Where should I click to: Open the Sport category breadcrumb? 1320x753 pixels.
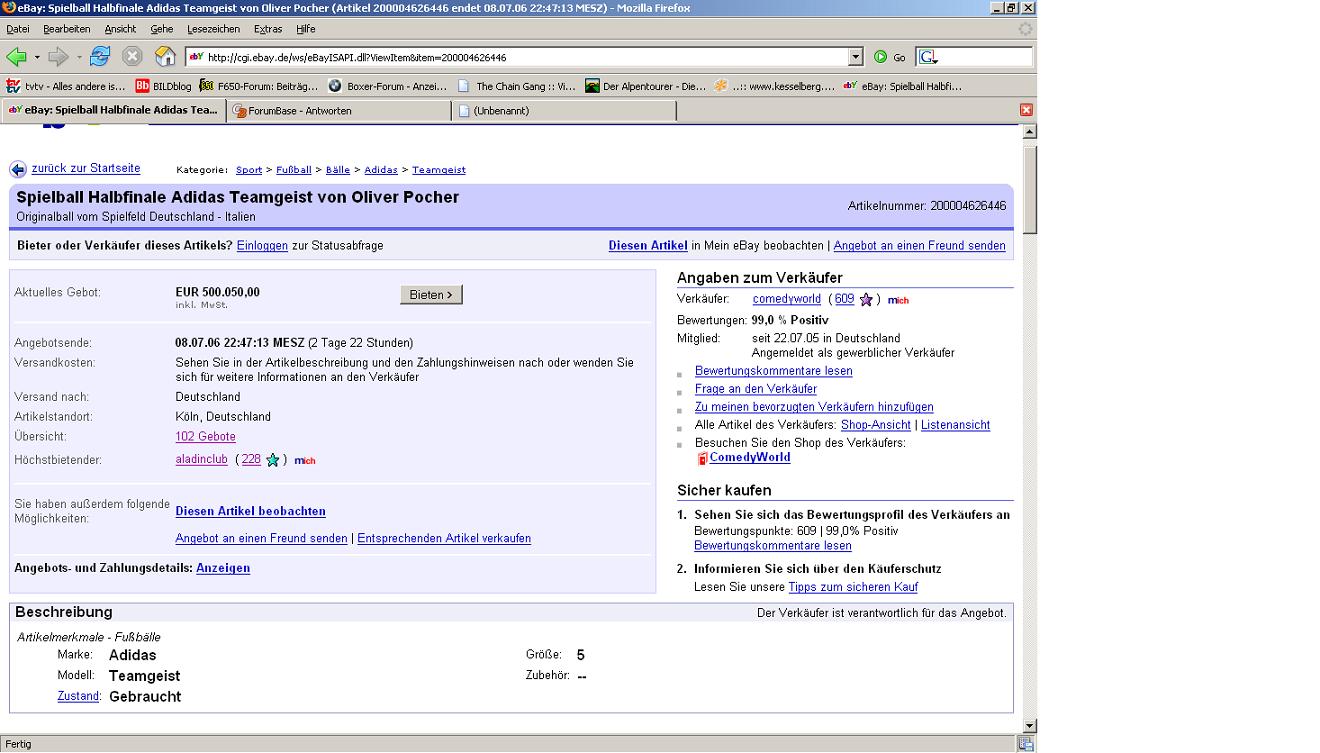(x=249, y=170)
